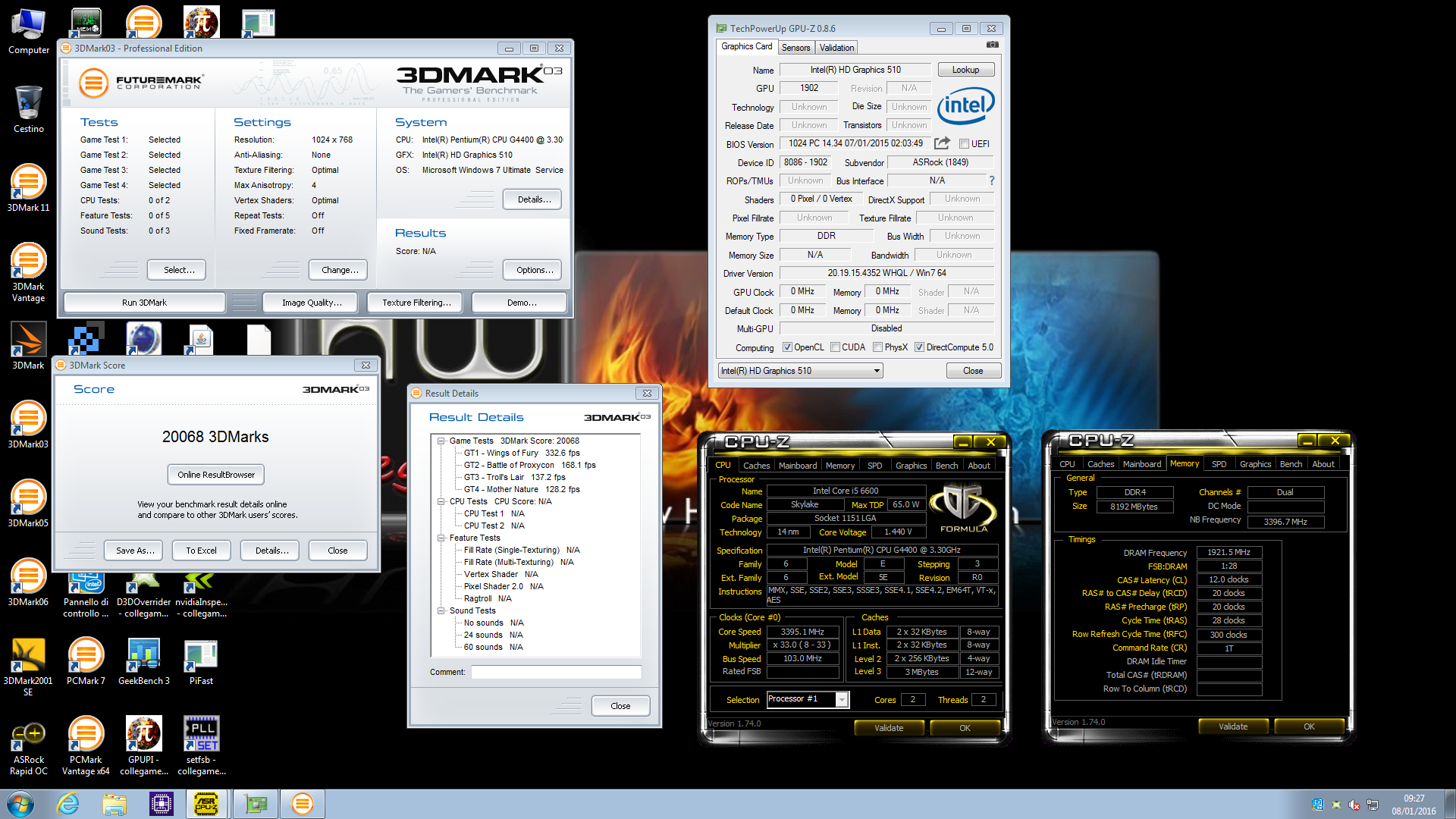Click Options button under Results
The height and width of the screenshot is (819, 1456).
[x=534, y=270]
